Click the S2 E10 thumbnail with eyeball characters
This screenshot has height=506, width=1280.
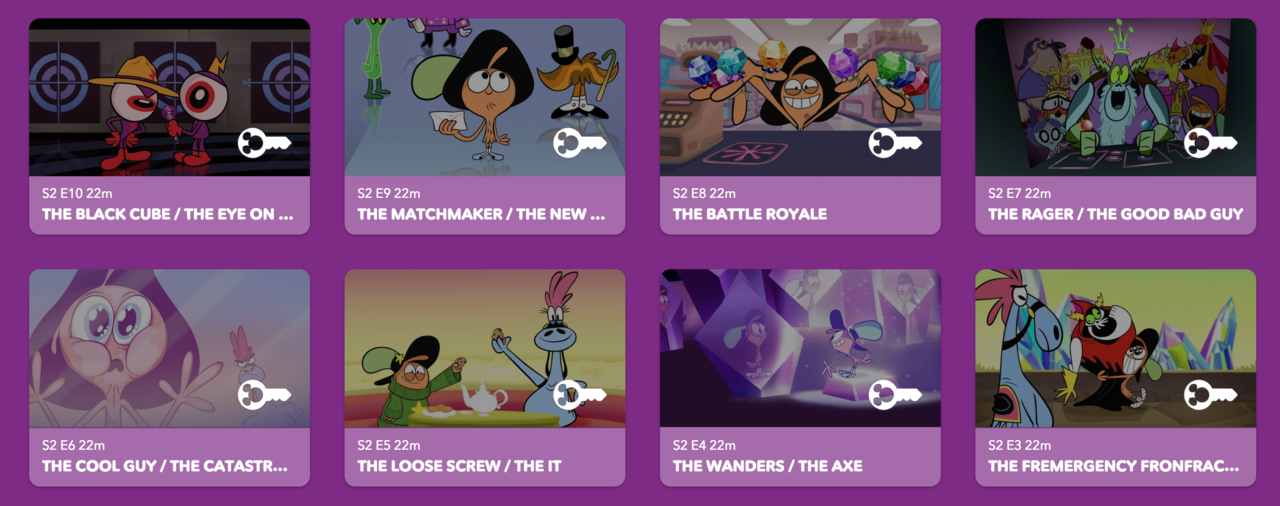click(169, 97)
